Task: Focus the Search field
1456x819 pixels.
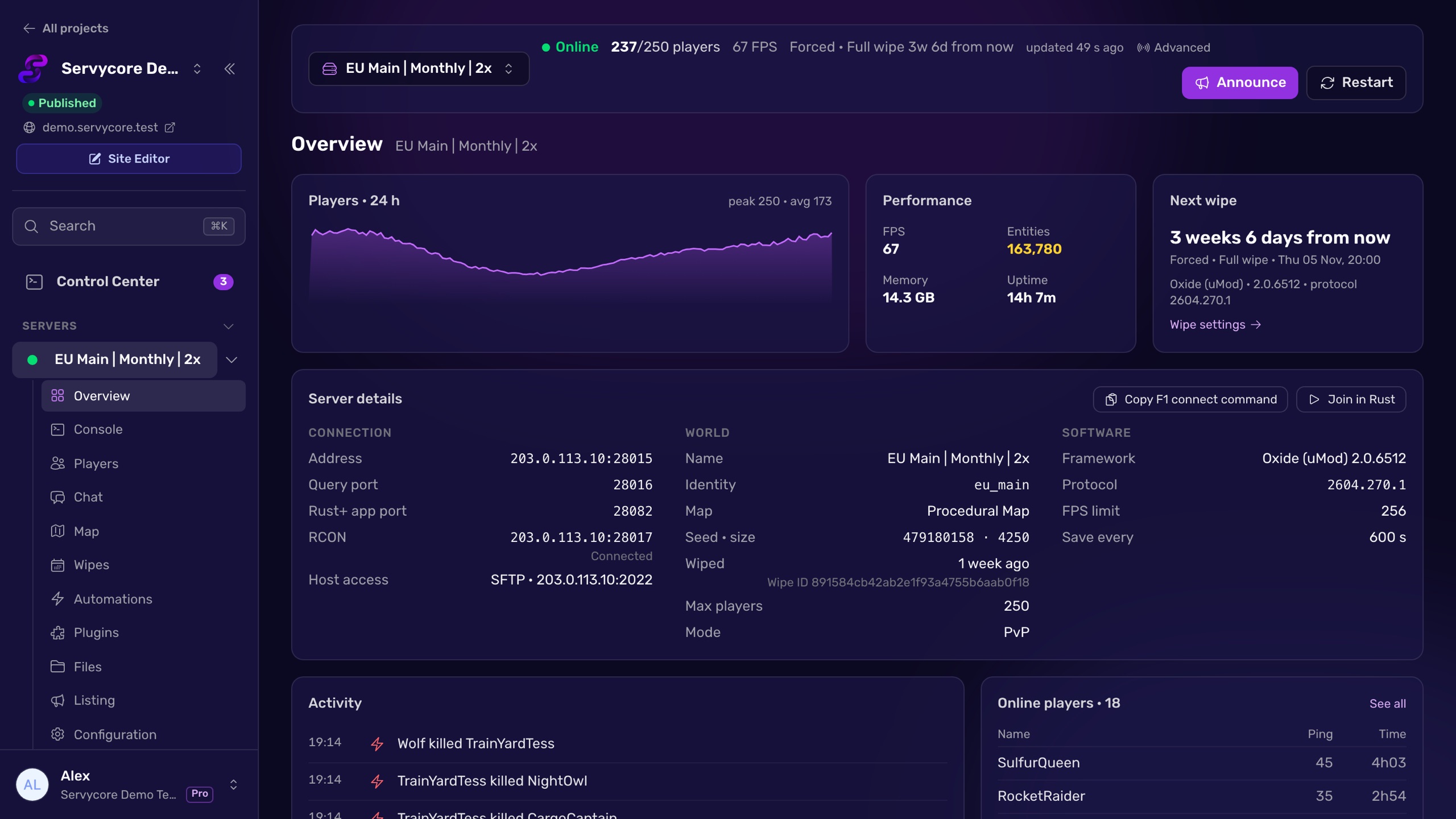Action: [129, 226]
